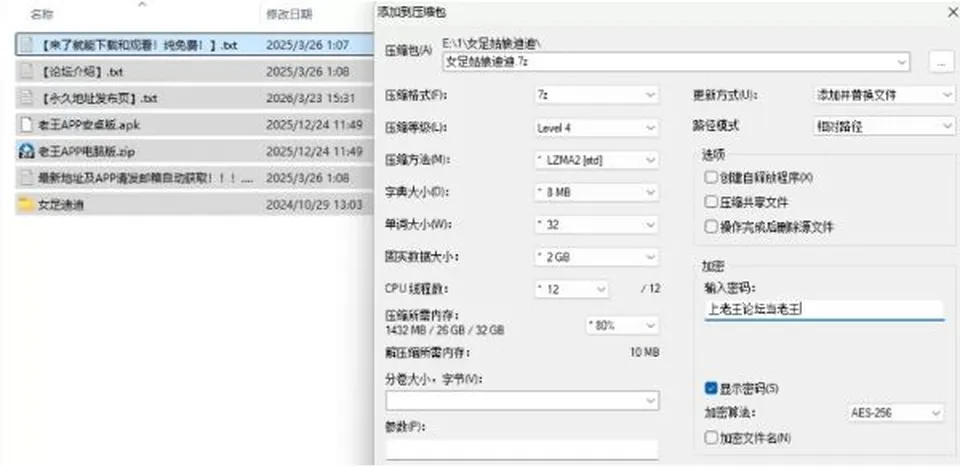Sort files by 名称 column header
The width and height of the screenshot is (960, 467).
pyautogui.click(x=41, y=13)
